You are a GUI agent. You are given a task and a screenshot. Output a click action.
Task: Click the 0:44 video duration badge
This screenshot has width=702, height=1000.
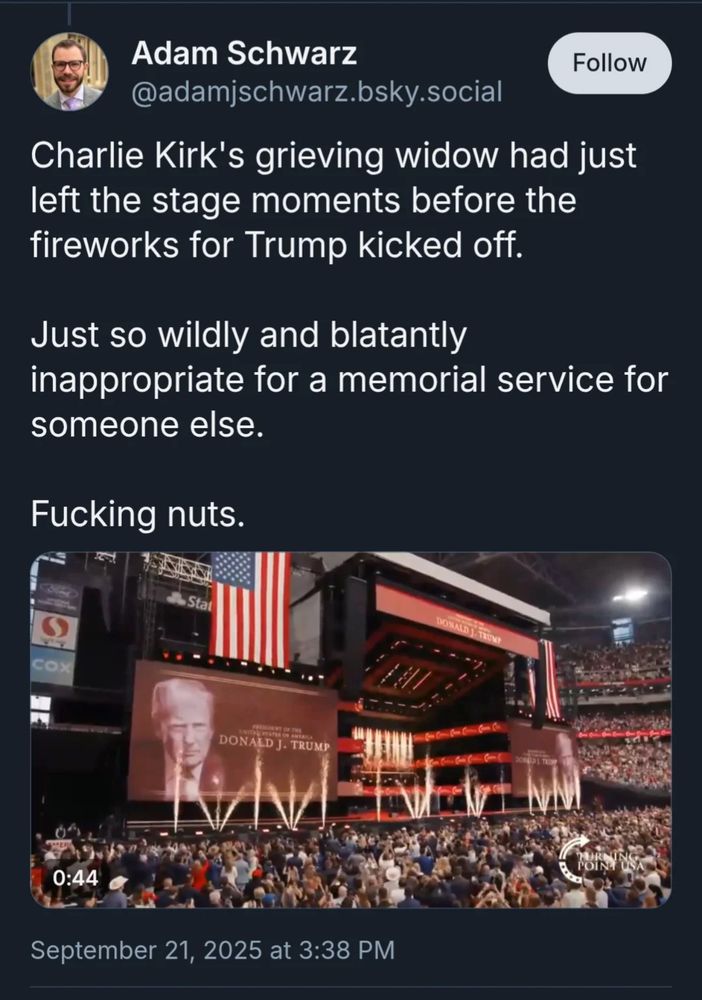click(76, 878)
